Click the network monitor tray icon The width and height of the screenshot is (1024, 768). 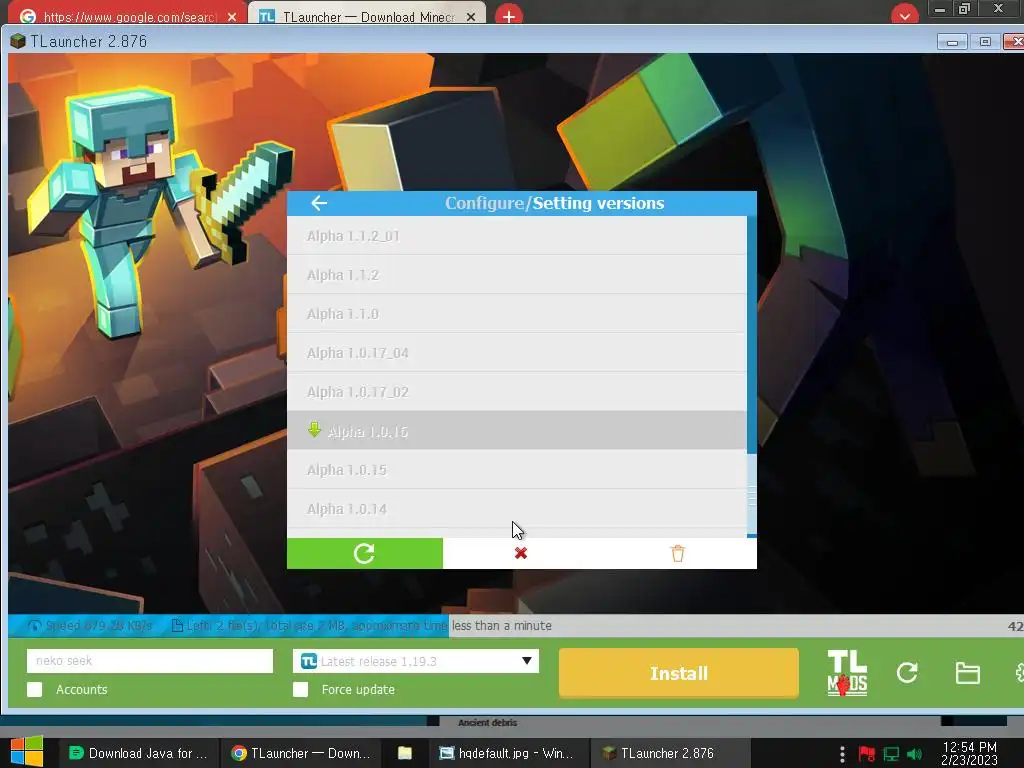pos(891,754)
